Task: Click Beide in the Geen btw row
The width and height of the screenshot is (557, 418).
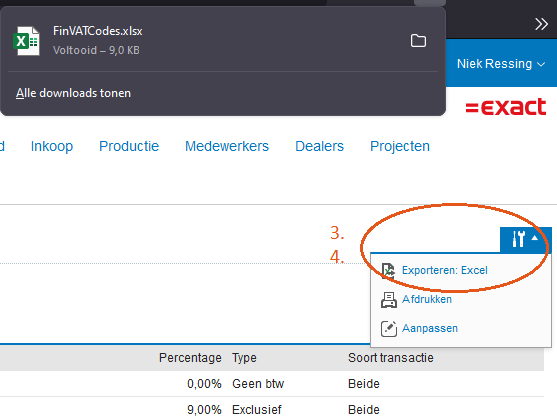Action: tap(364, 384)
